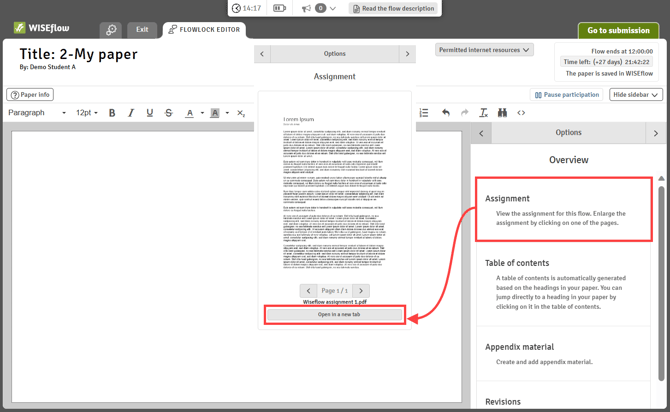Screen dimensions: 670x412
Task: Toggle subscript formatting
Action: [241, 113]
